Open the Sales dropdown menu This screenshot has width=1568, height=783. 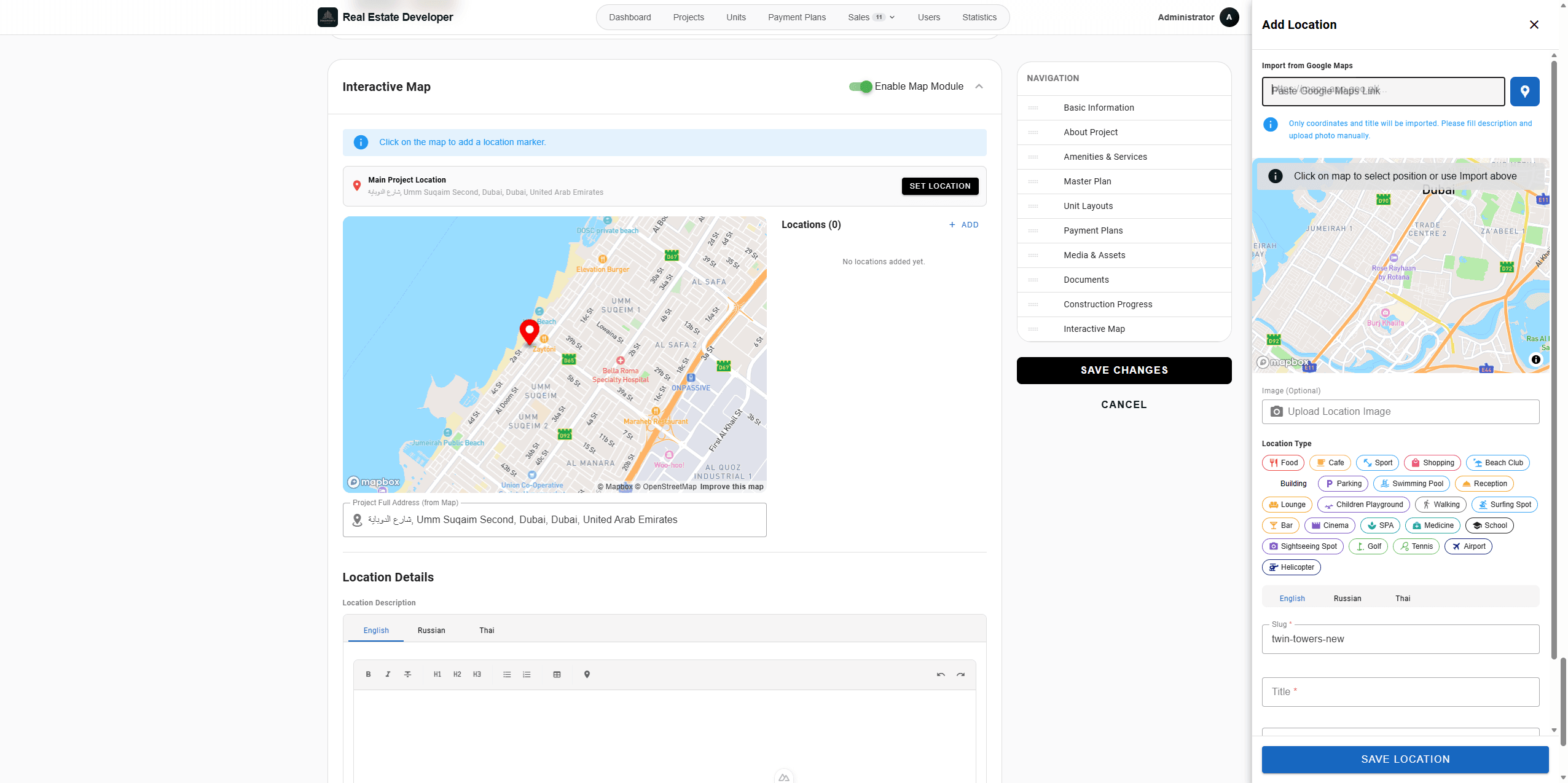(871, 17)
